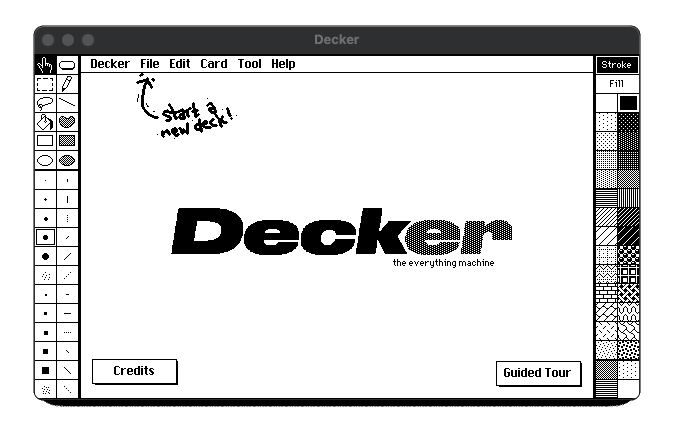Select the Widgets tool with button shape
This screenshot has height=442, width=674.
[67, 65]
